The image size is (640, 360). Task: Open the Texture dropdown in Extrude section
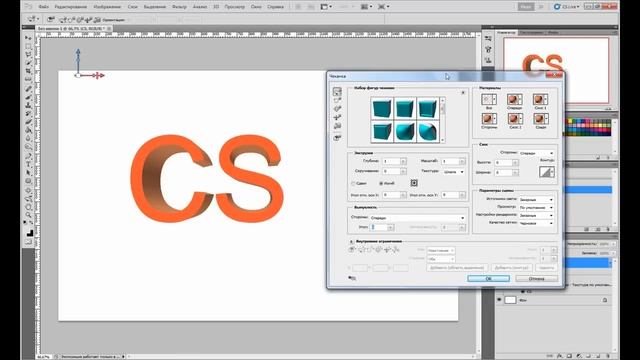454,172
